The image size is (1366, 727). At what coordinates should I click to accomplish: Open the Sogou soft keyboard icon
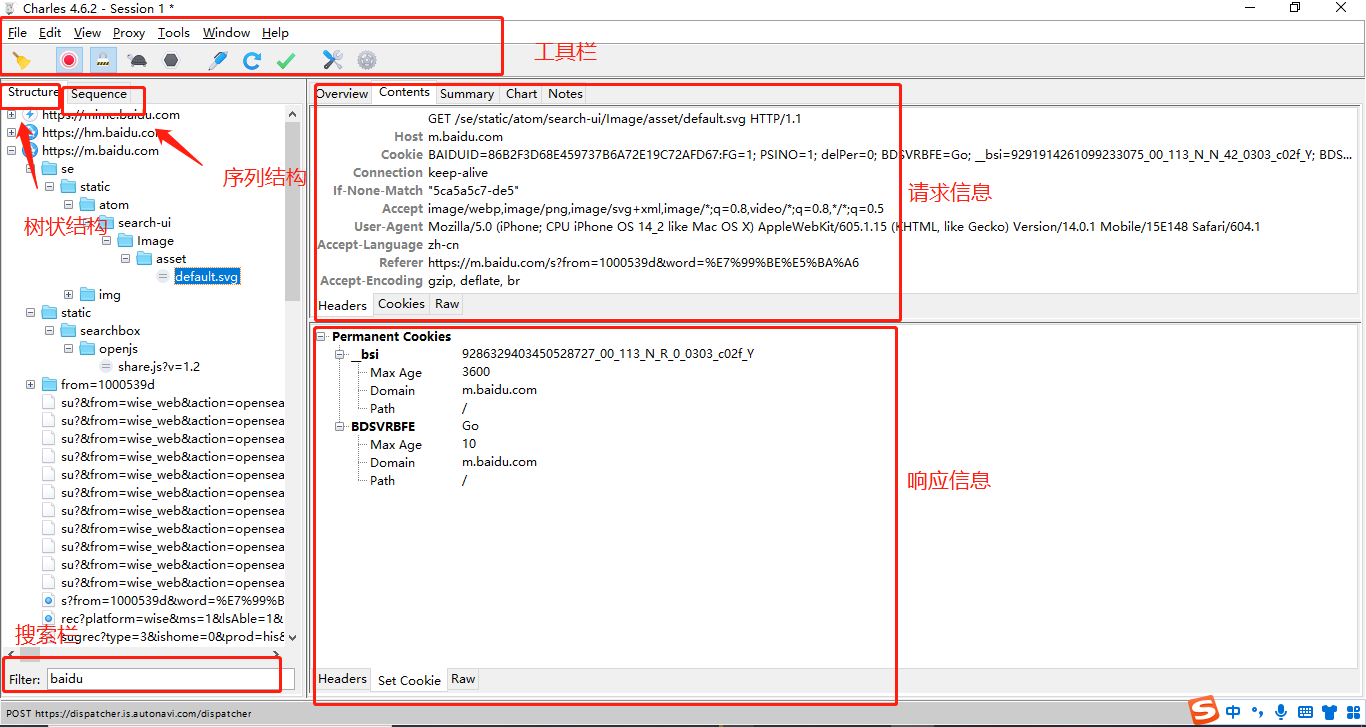[1305, 712]
